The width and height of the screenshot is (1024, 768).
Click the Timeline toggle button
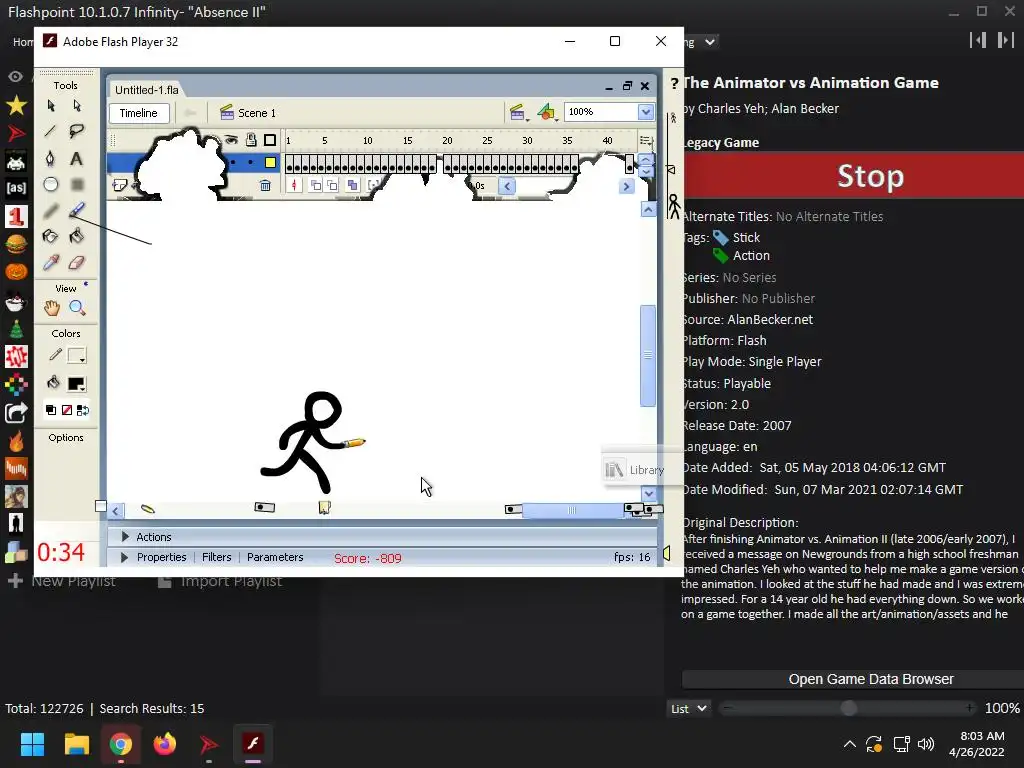click(x=138, y=113)
